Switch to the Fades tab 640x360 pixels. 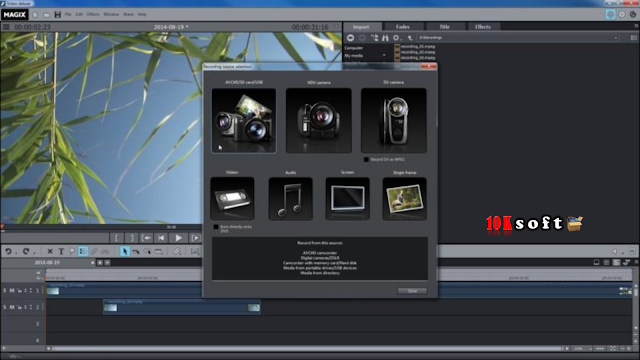[403, 27]
